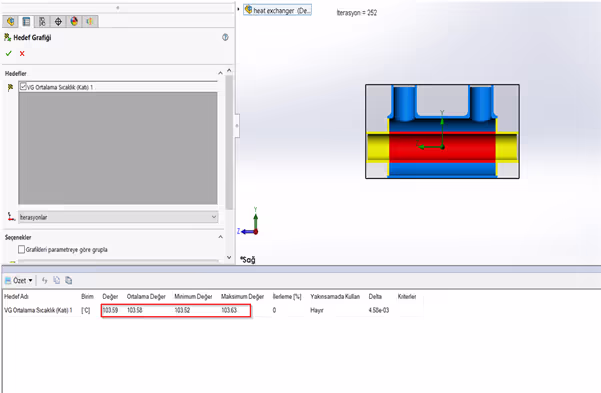
Task: Click the refresh icon in table toolbar
Action: pyautogui.click(x=44, y=280)
